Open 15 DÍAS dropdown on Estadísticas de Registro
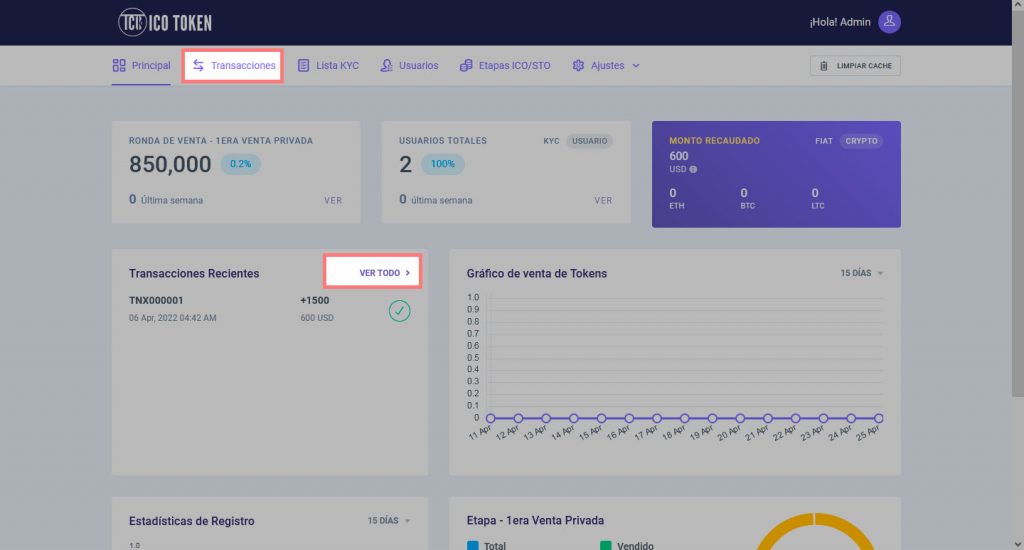This screenshot has width=1024, height=550. [x=389, y=521]
